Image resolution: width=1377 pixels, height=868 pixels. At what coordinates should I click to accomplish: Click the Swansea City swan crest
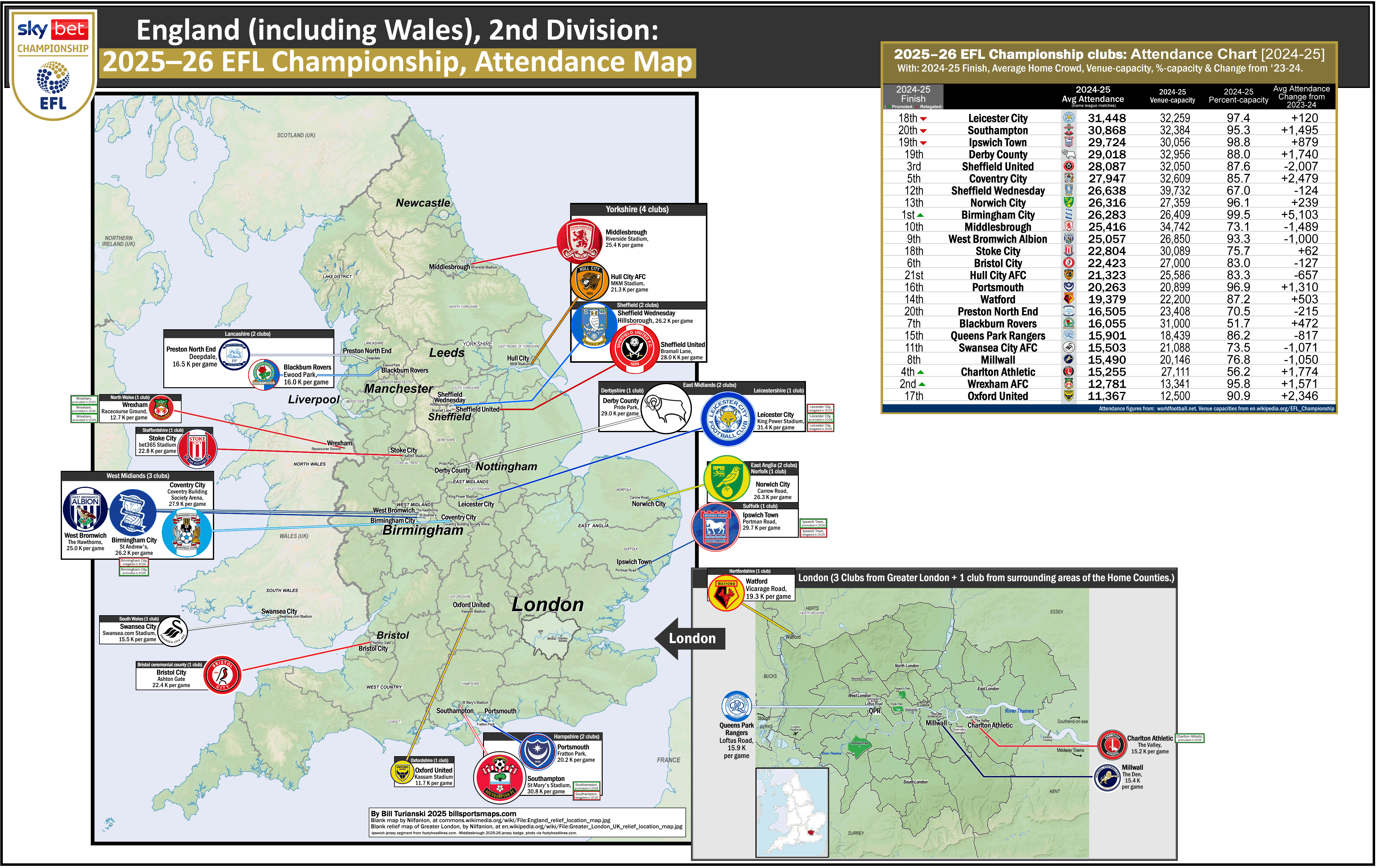coord(172,632)
